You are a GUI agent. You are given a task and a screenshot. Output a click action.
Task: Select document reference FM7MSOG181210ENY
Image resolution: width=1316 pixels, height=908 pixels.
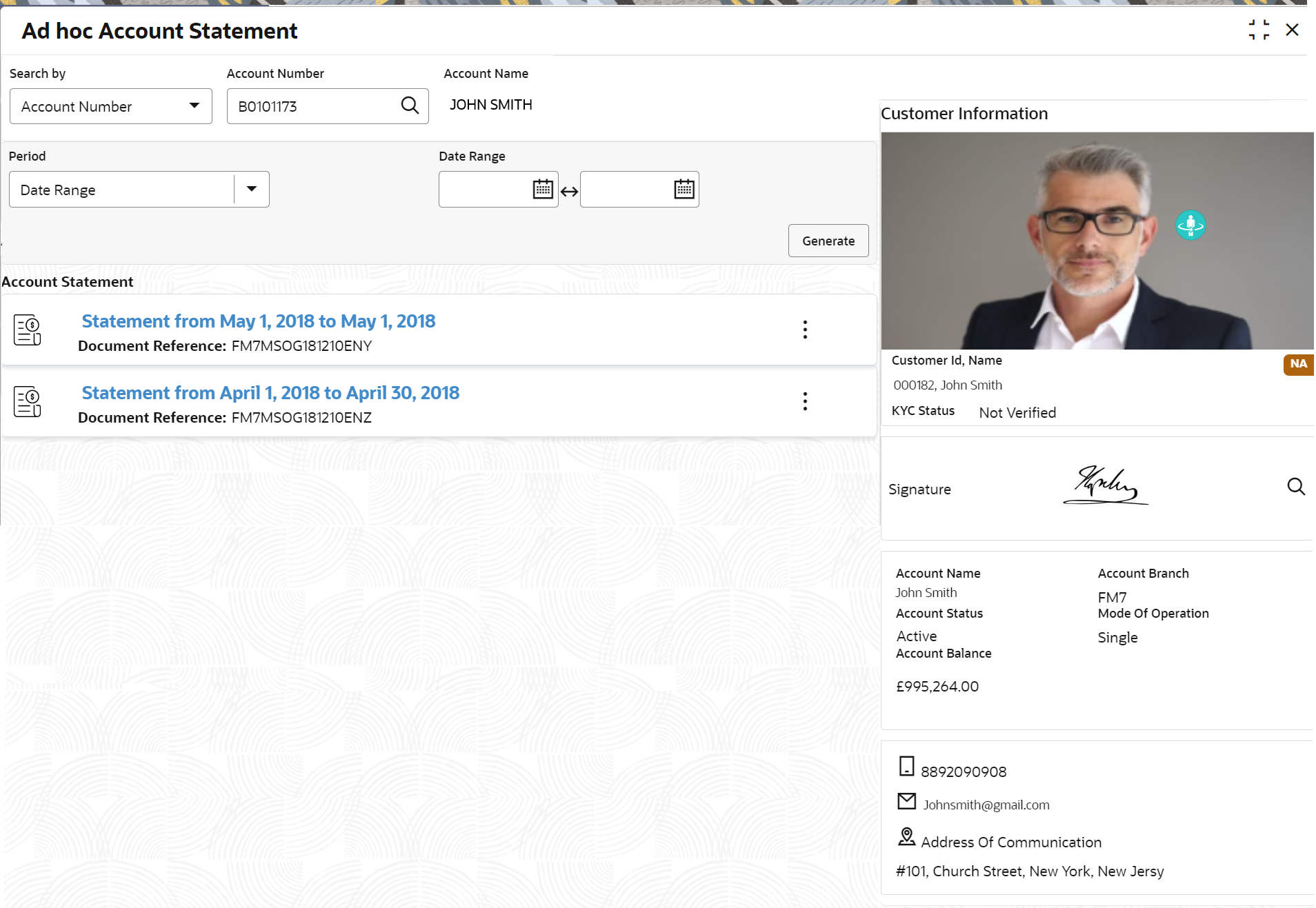301,346
